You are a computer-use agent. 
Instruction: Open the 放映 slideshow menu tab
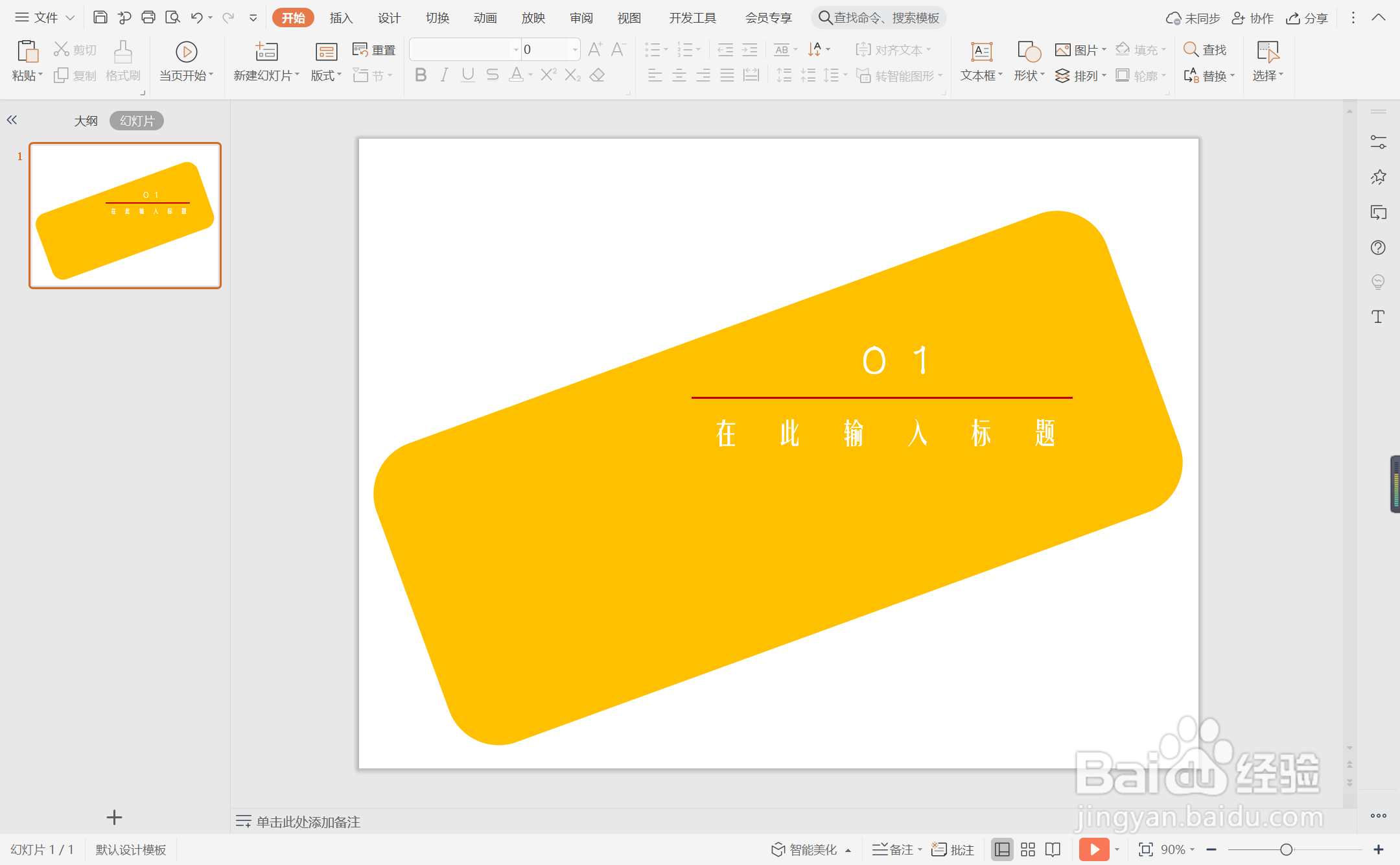533,18
